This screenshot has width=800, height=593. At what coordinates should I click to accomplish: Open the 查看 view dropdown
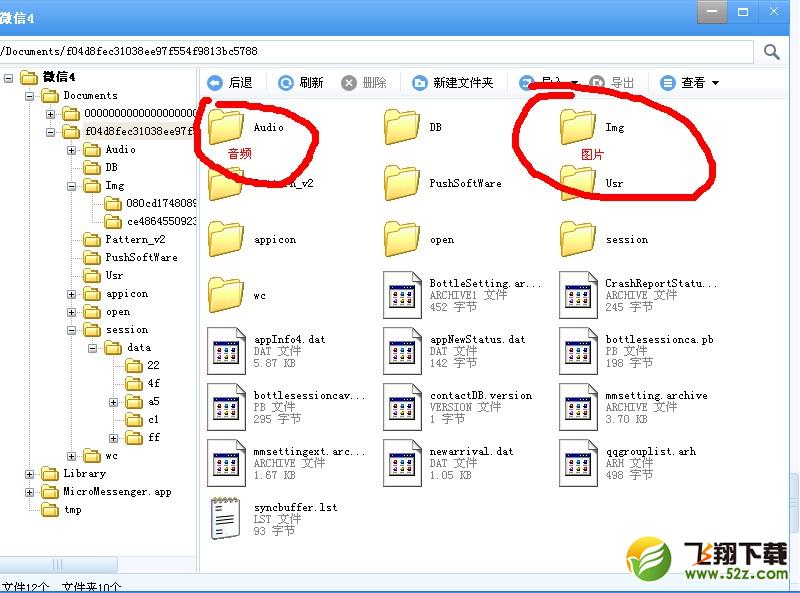tap(689, 83)
